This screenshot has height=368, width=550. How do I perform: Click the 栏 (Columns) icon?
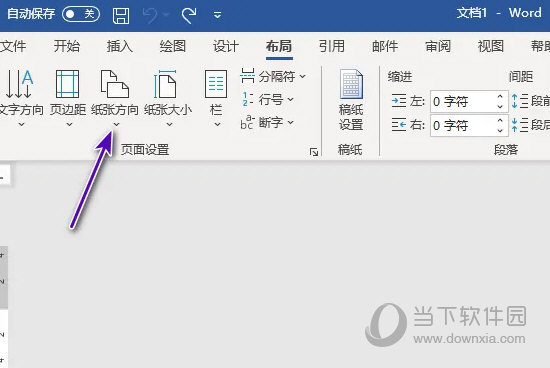click(216, 83)
